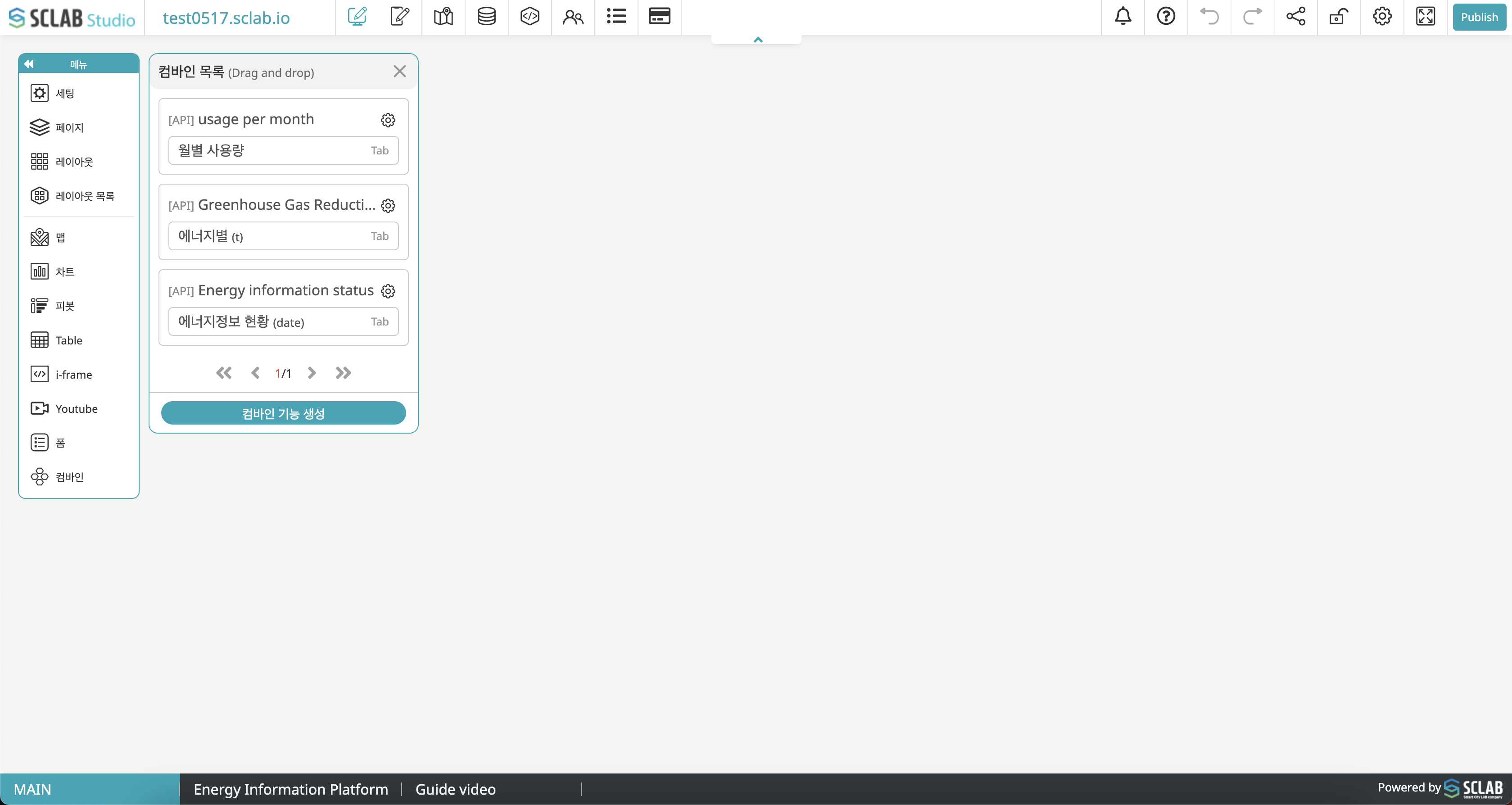Select 맵 in the side menu
The height and width of the screenshot is (805, 1512).
tap(79, 237)
